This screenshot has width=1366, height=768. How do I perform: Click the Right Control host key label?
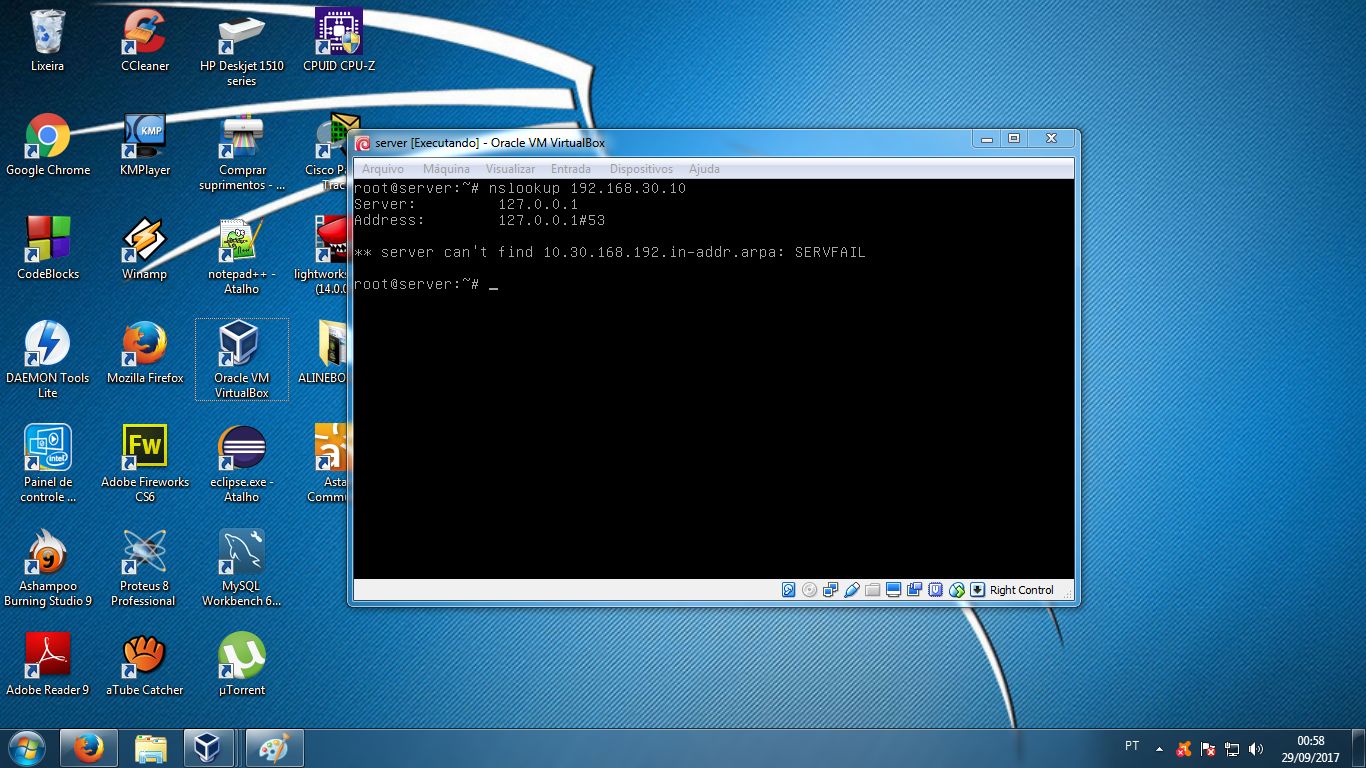coord(1022,590)
